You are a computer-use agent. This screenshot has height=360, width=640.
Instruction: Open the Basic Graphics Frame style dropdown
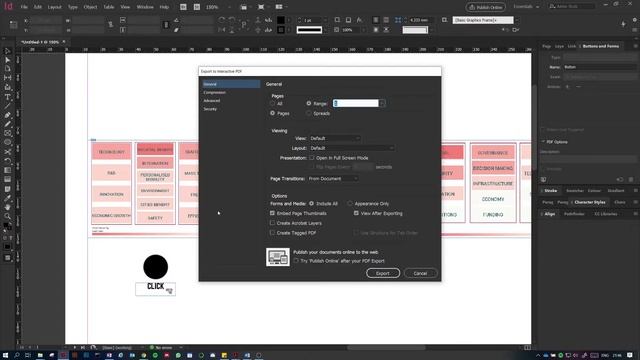tap(517, 20)
